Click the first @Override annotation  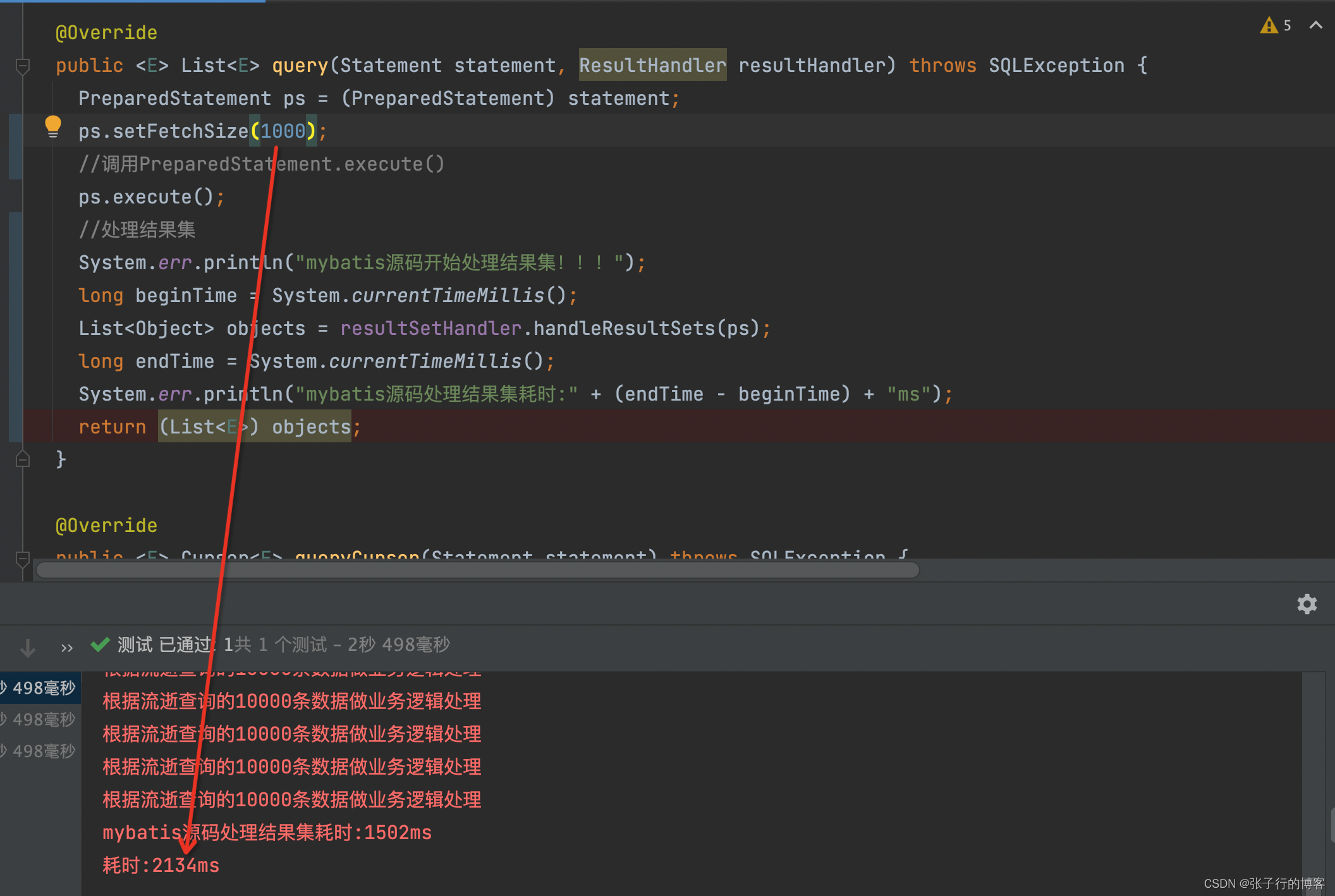click(106, 32)
